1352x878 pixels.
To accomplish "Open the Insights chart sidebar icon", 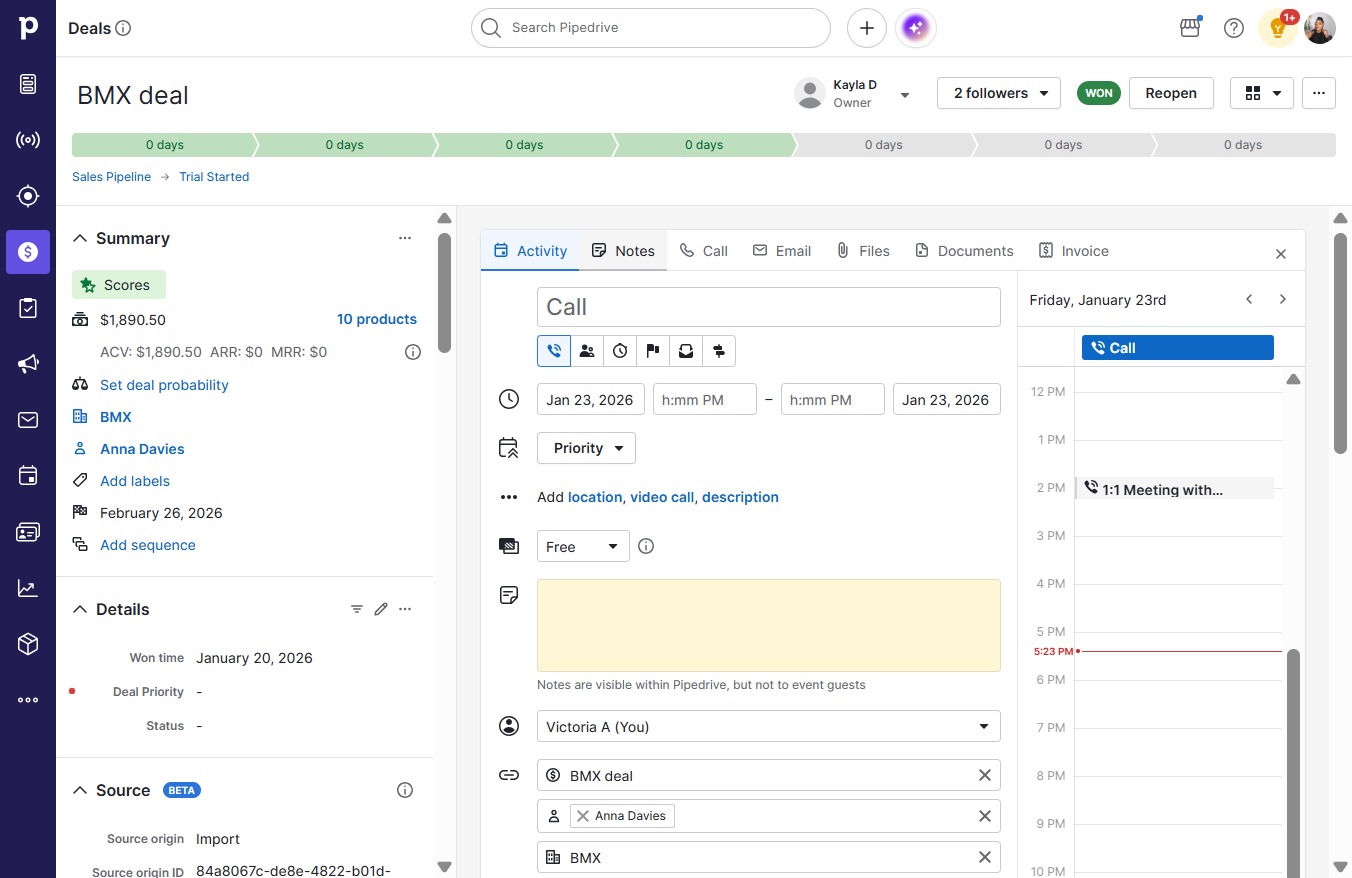I will coord(28,588).
